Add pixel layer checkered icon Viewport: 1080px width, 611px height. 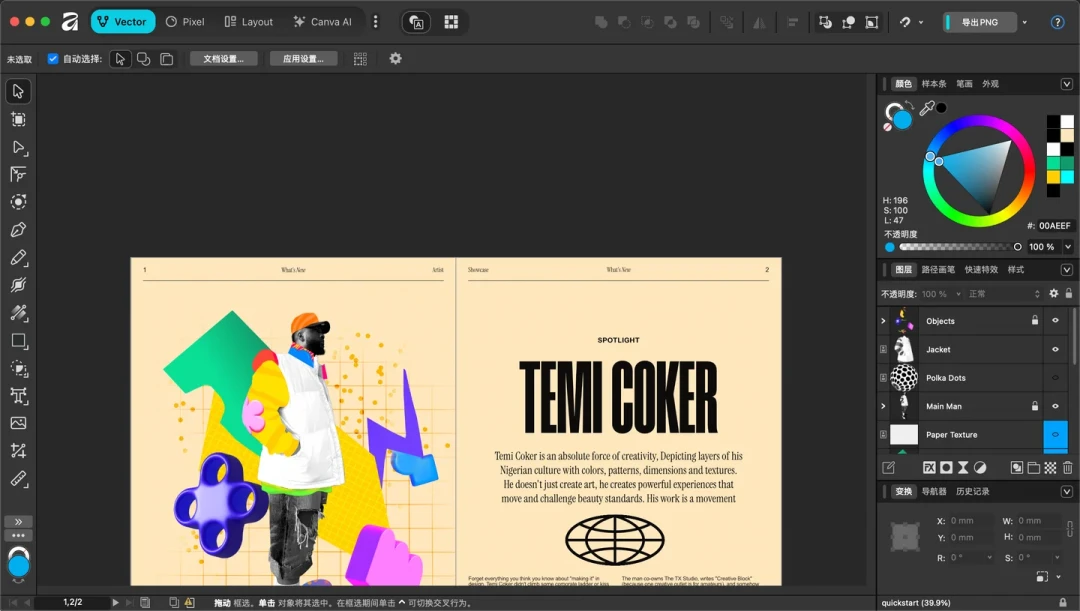pyautogui.click(x=1050, y=468)
